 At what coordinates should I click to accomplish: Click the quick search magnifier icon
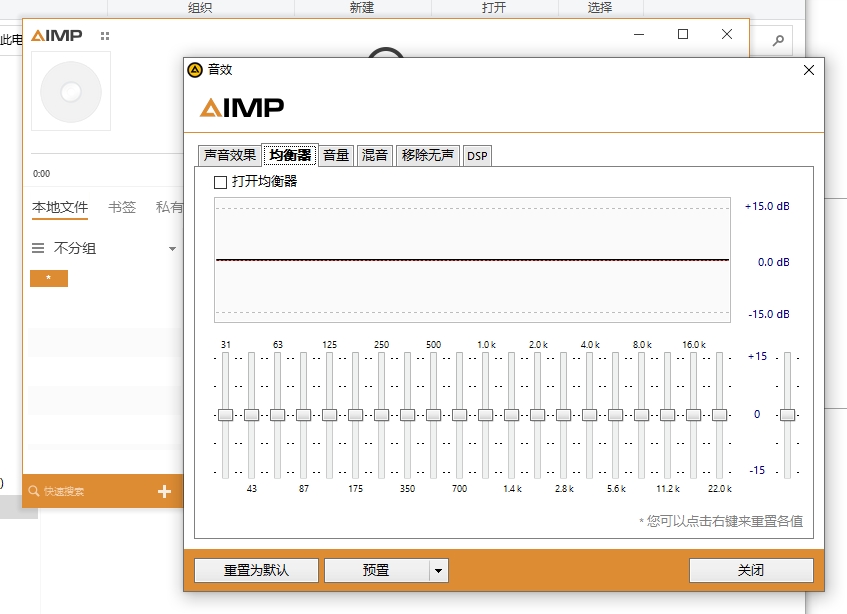(33, 491)
